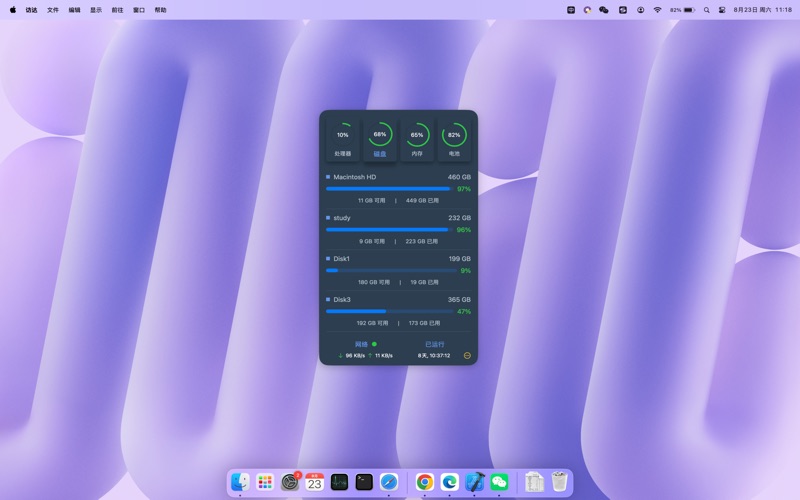Open Finder from the Dock
Screen dimensions: 800x500
coord(240,482)
